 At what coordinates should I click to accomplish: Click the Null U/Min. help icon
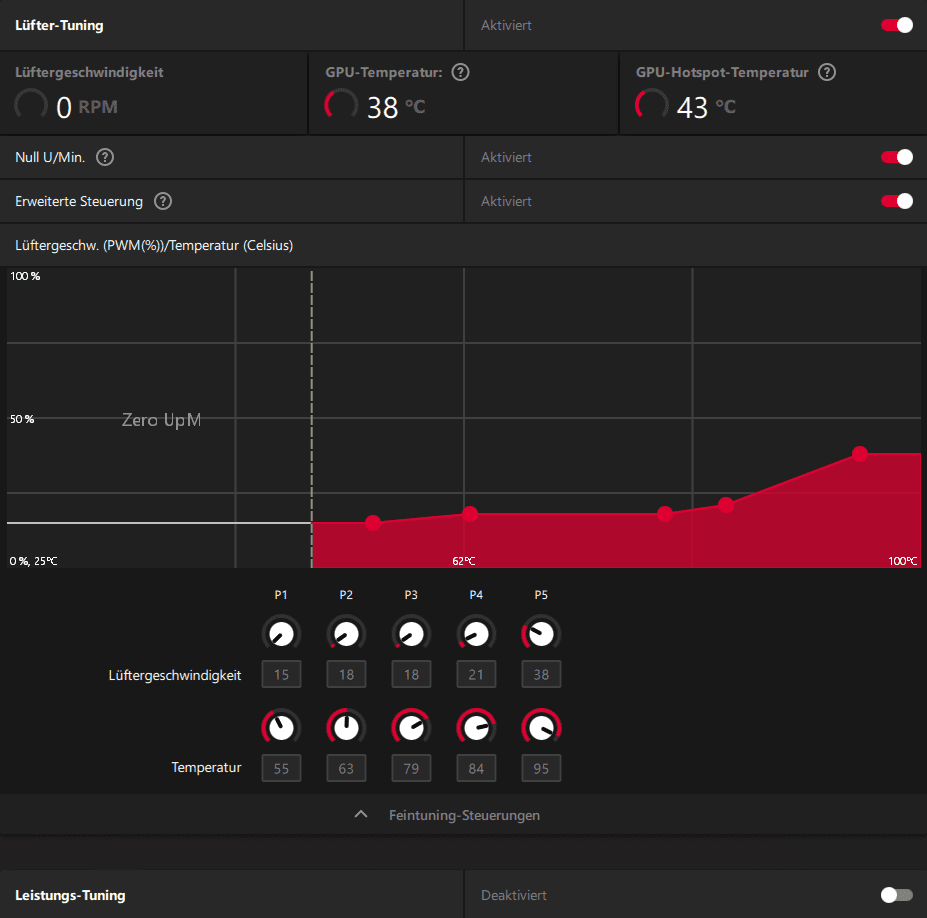(105, 157)
